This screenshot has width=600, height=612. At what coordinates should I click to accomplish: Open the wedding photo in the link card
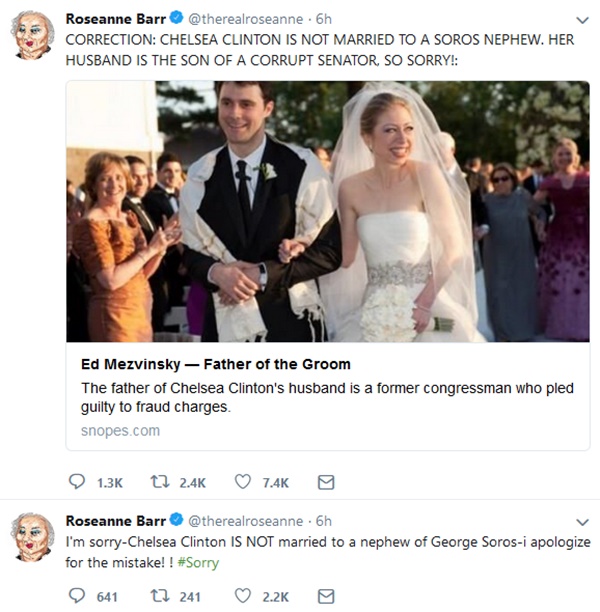(x=328, y=210)
